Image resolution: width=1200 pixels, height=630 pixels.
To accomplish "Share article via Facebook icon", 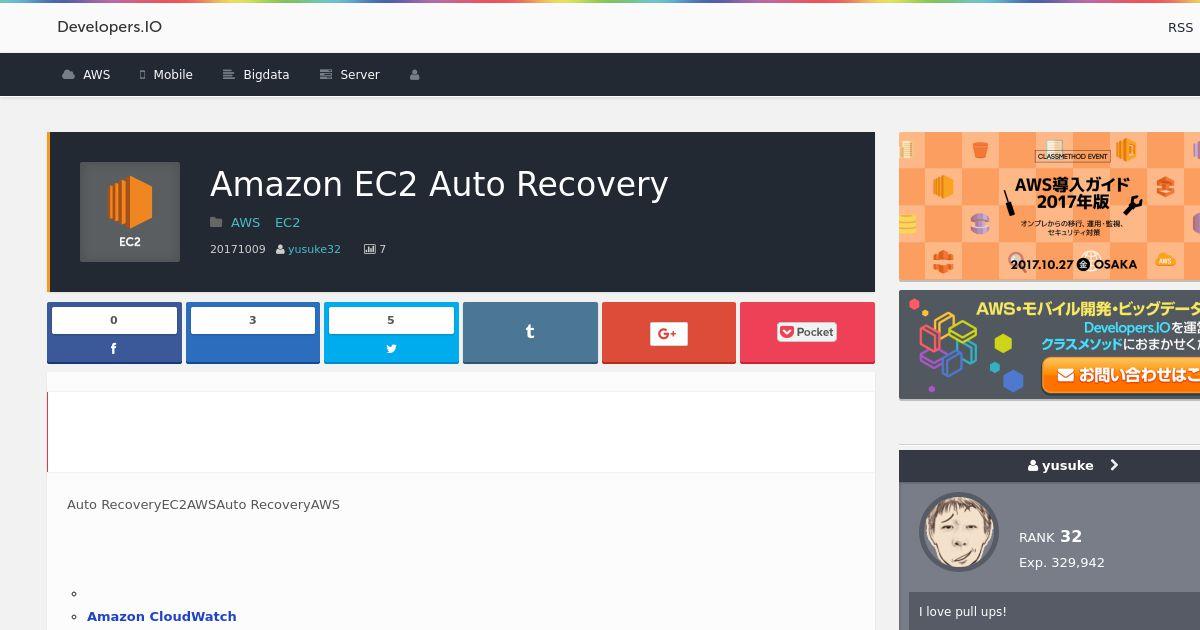I will pos(114,349).
